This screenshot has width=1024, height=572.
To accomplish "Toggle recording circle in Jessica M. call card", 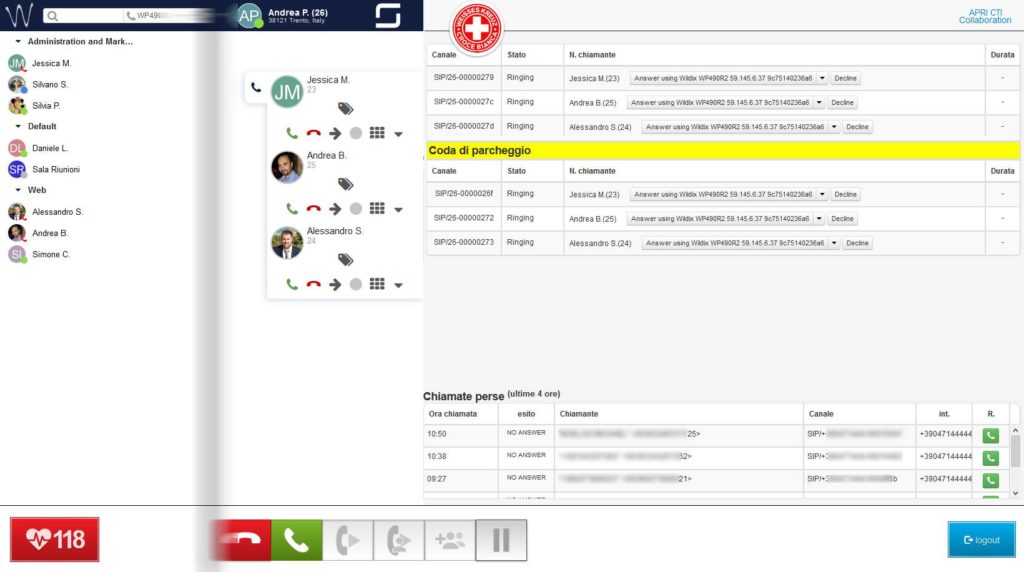I will click(355, 133).
